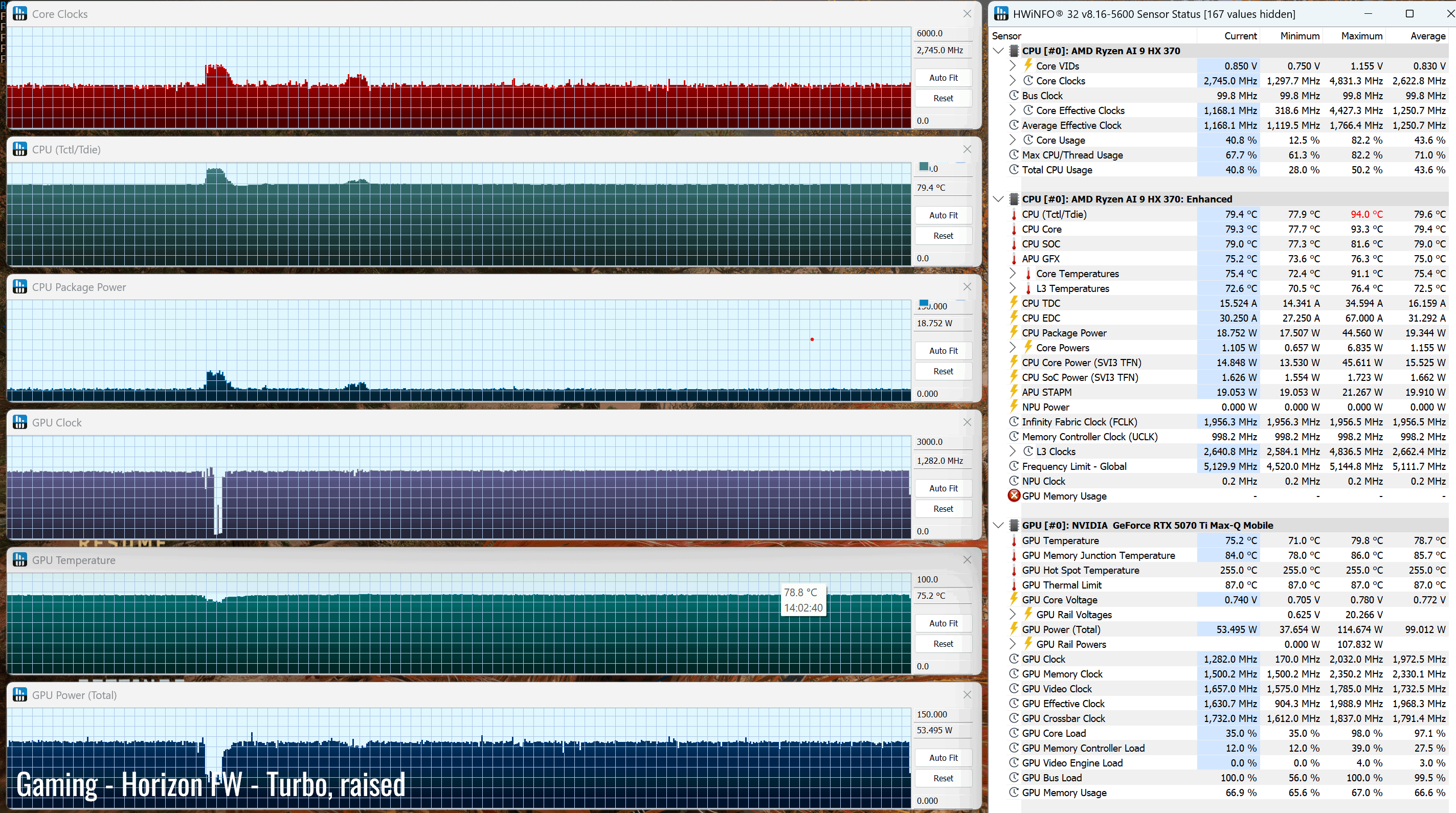Click lightning icon of CPU Package Power row
This screenshot has height=813, width=1456.
click(1014, 332)
